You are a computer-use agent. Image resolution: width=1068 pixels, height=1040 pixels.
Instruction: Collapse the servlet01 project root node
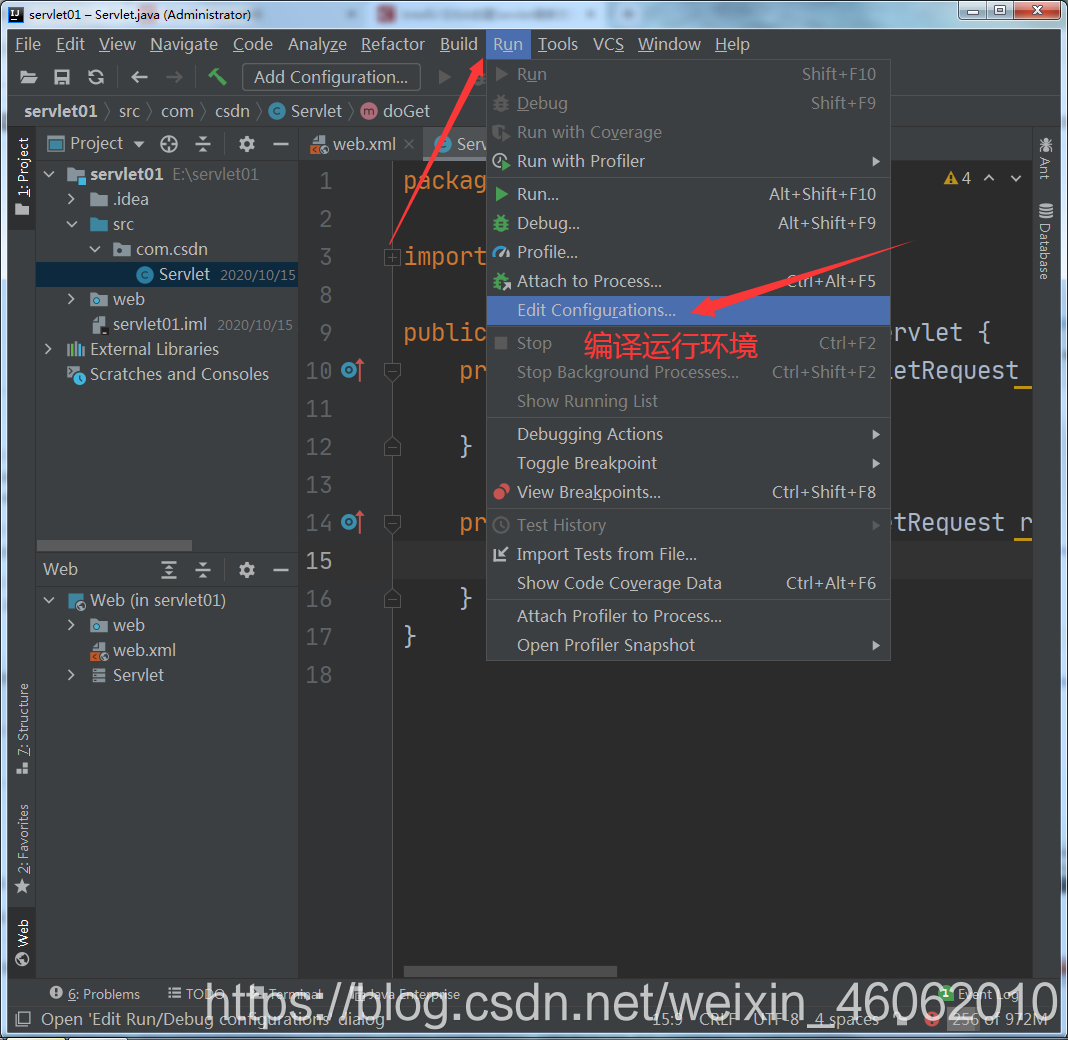point(49,174)
